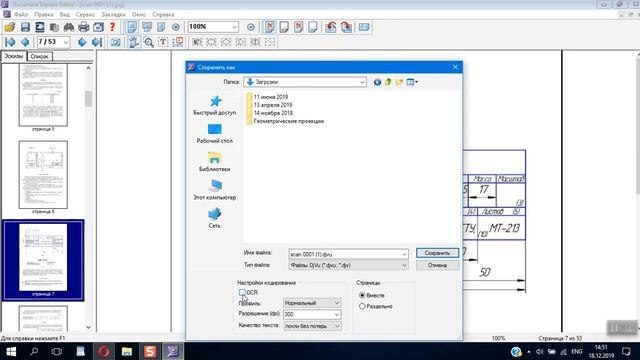Select the Вместе pages radio button
Viewport: 640px width, 360px height.
362,295
